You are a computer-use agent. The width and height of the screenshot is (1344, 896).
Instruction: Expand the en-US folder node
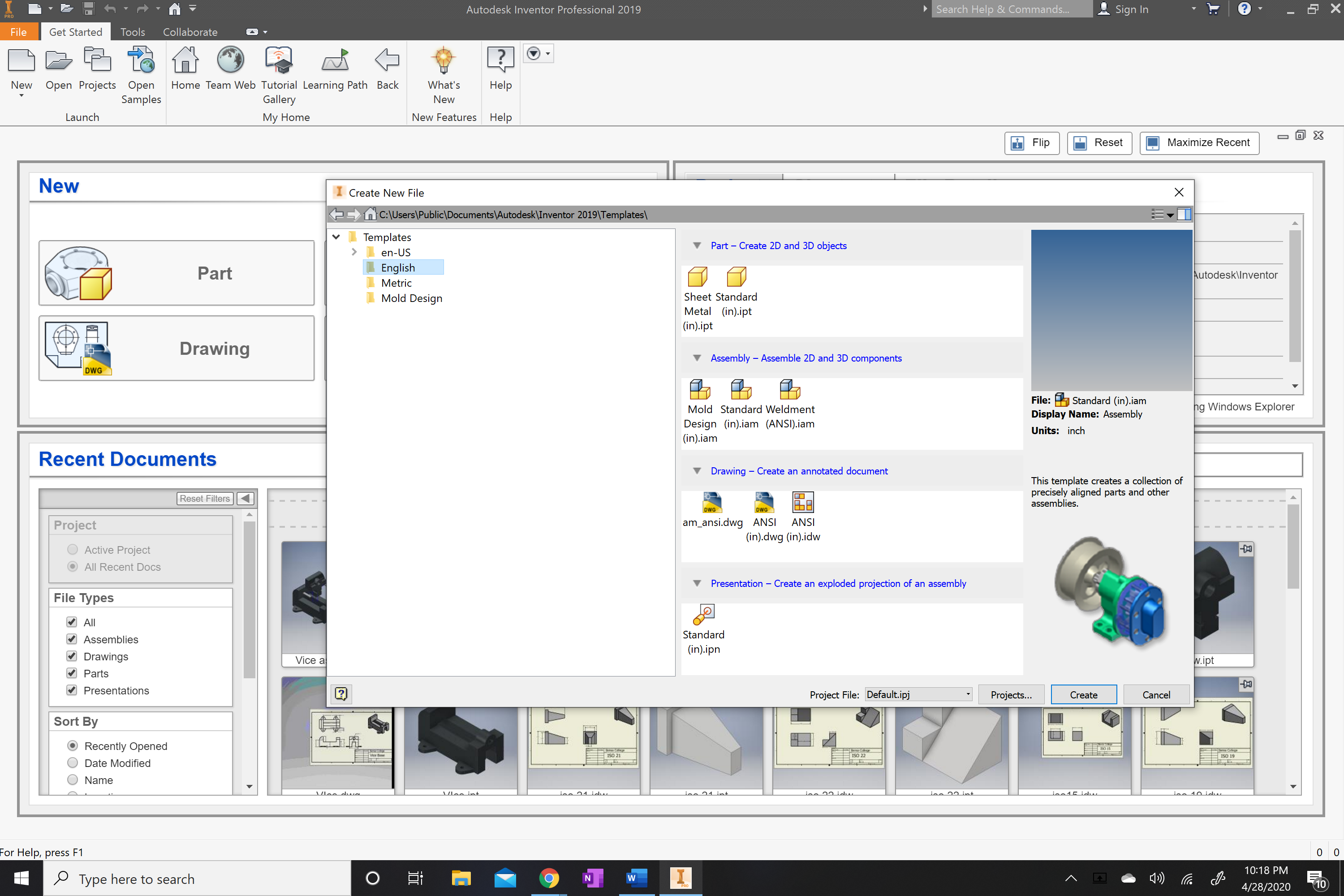coord(354,252)
